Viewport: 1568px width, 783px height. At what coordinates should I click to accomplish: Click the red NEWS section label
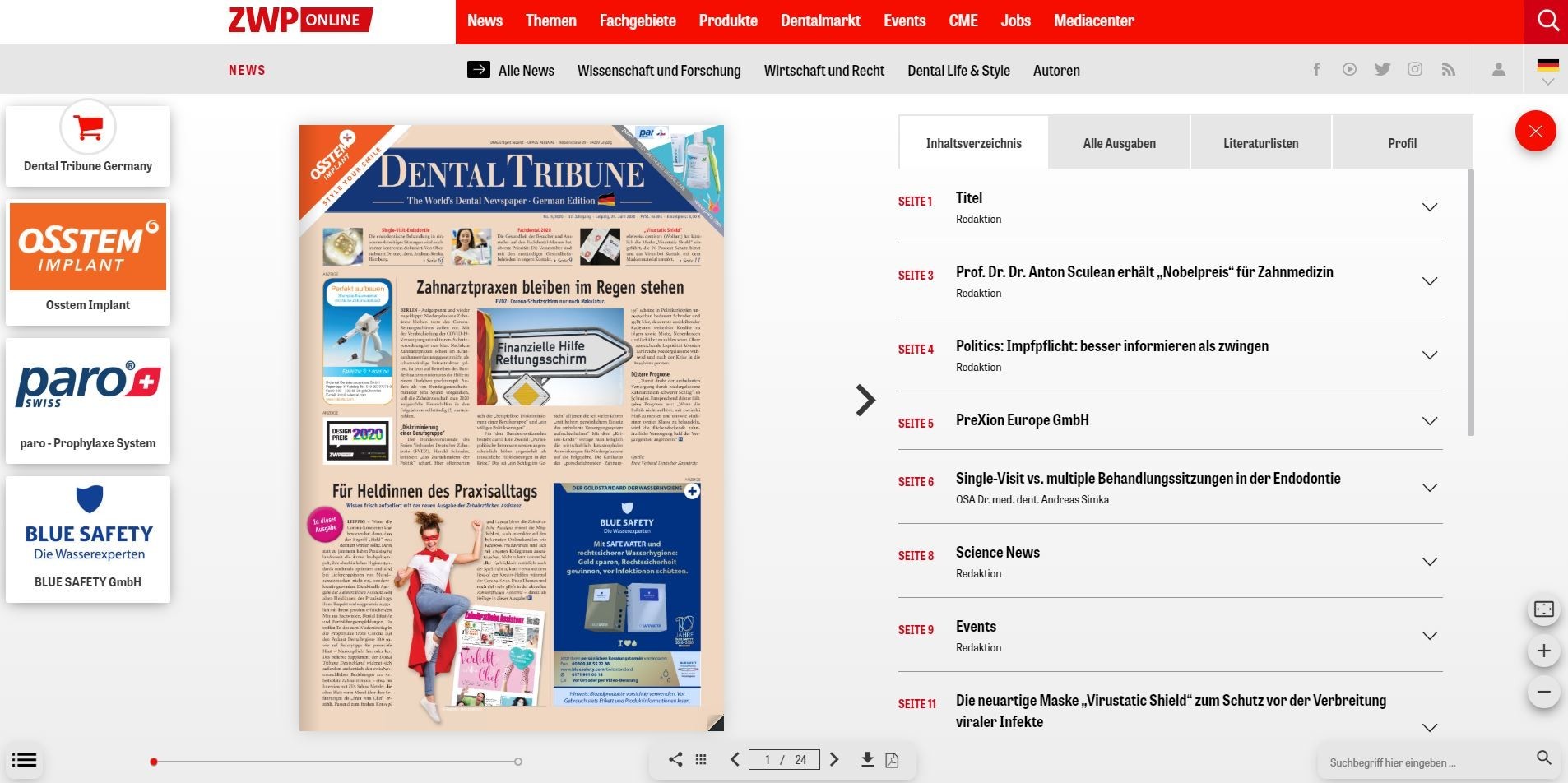[x=247, y=70]
